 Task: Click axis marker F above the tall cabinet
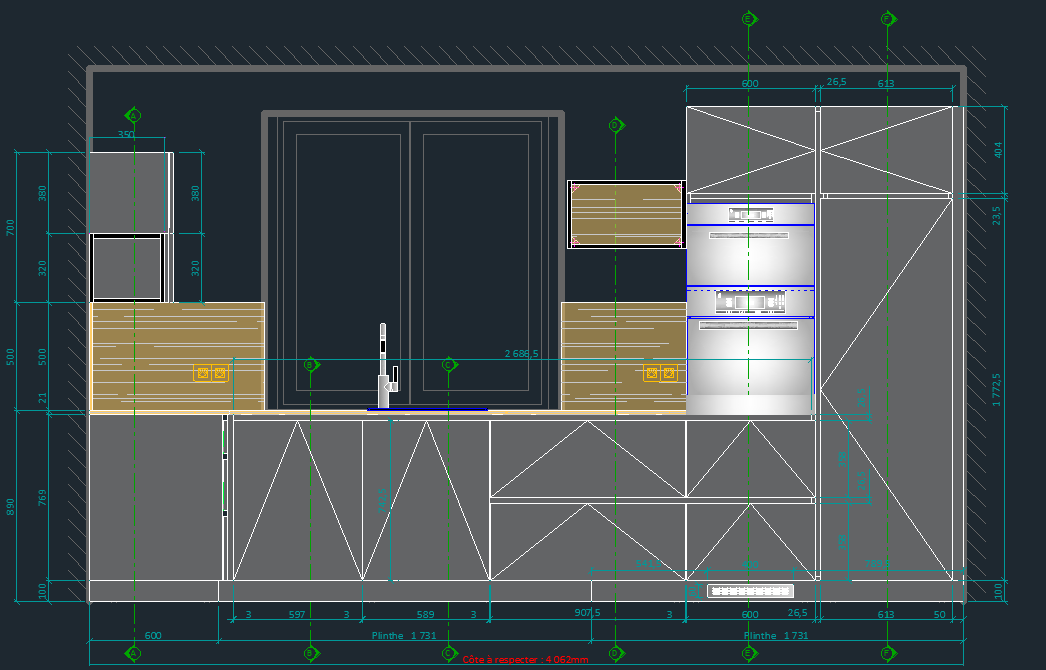(x=887, y=19)
